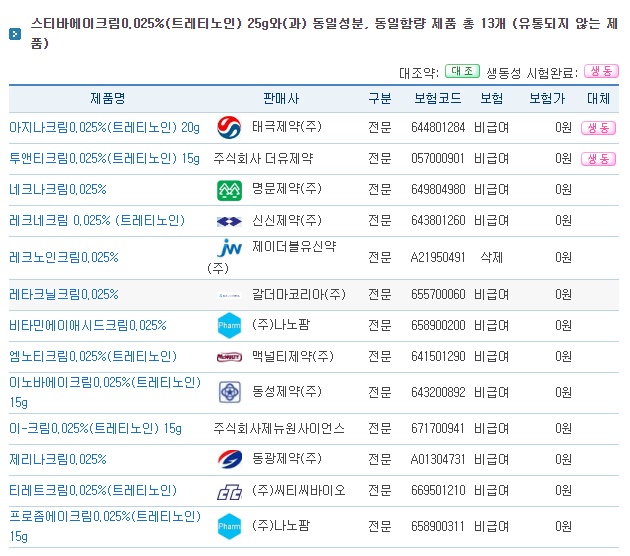Click insurance code A21950491
The width and height of the screenshot is (630, 556).
point(438,257)
